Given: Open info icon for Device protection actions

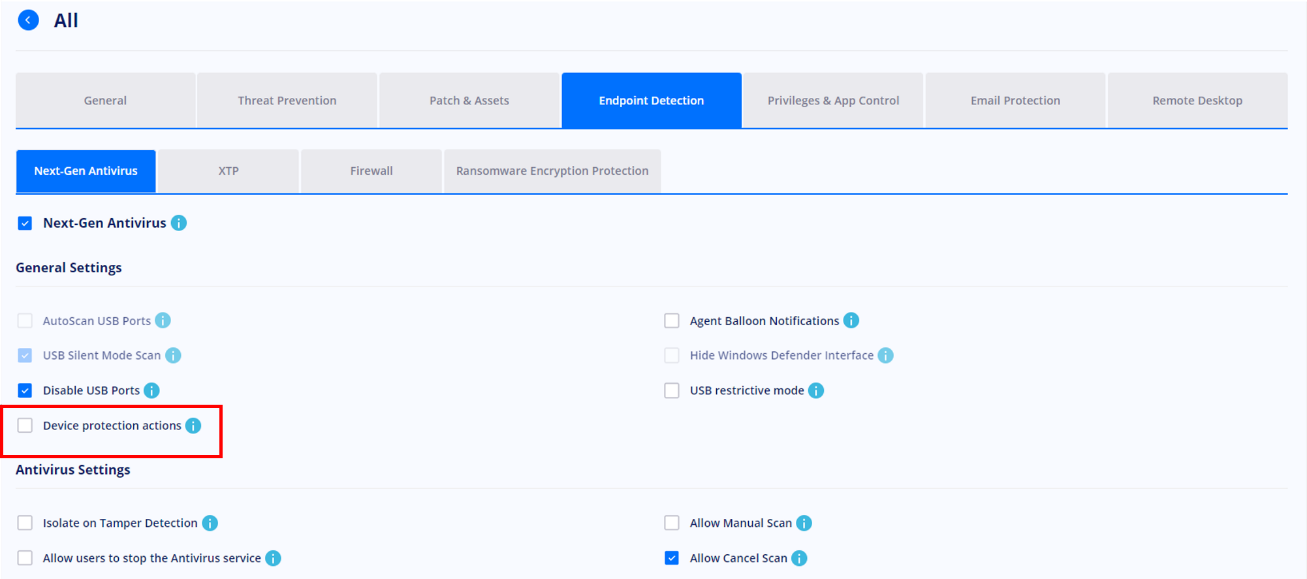Looking at the screenshot, I should (193, 426).
